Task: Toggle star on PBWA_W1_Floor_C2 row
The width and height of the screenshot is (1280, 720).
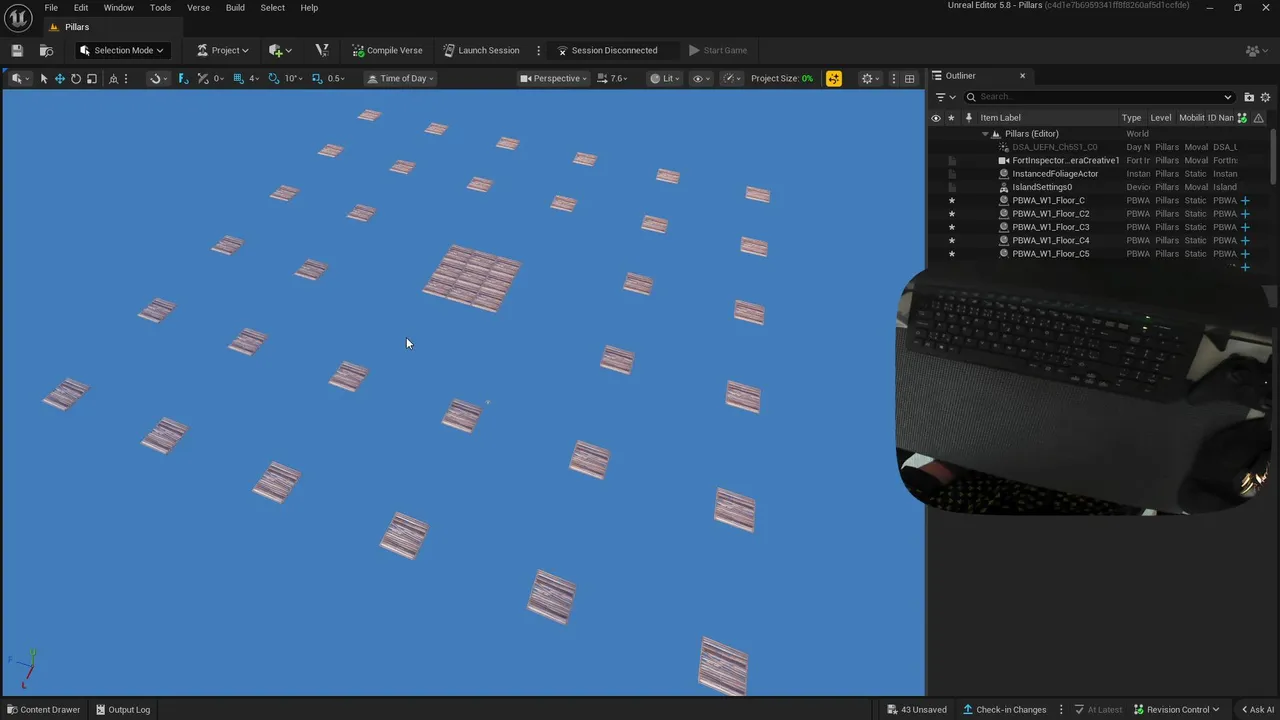Action: point(951,214)
